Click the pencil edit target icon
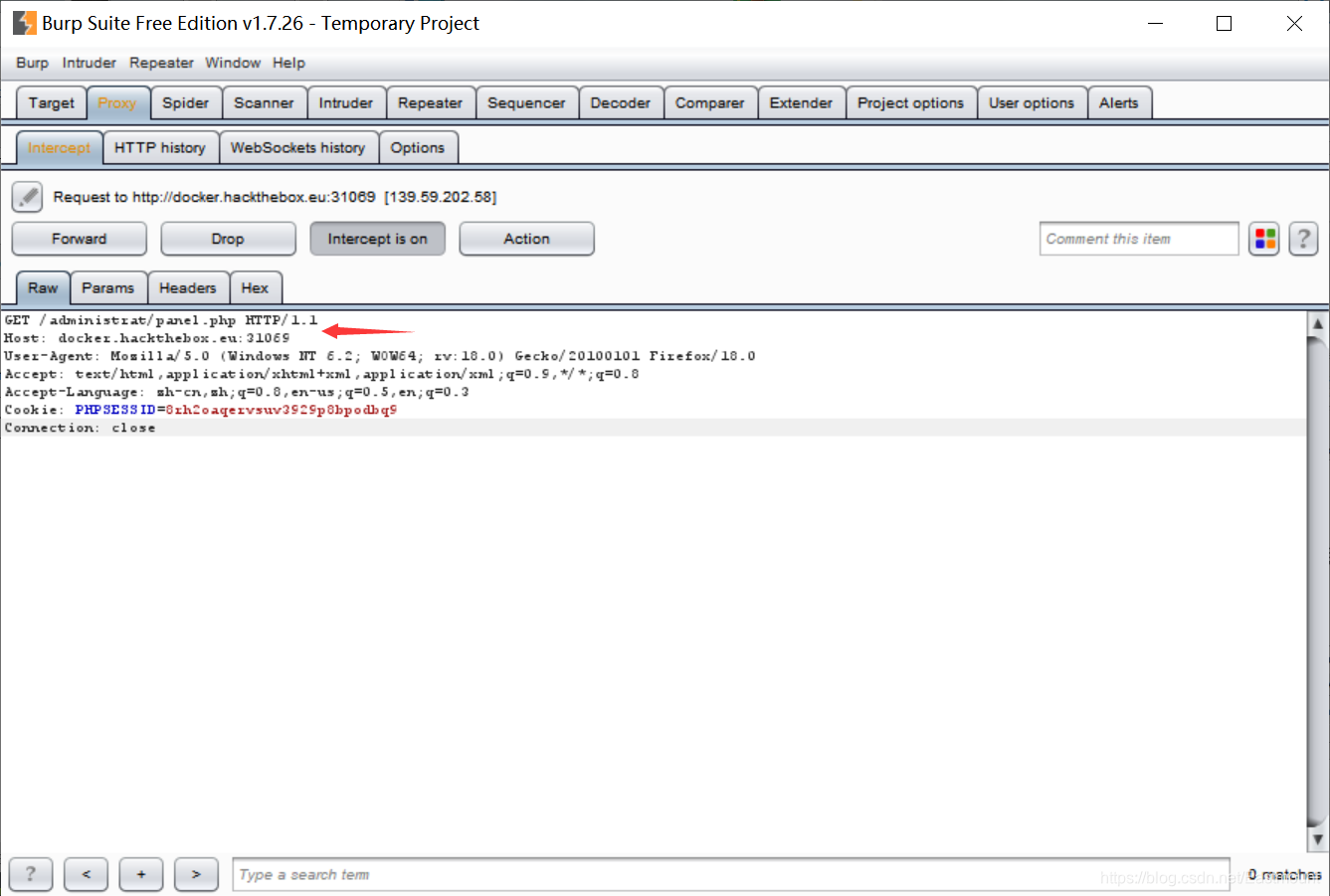This screenshot has height=896, width=1330. 28,197
